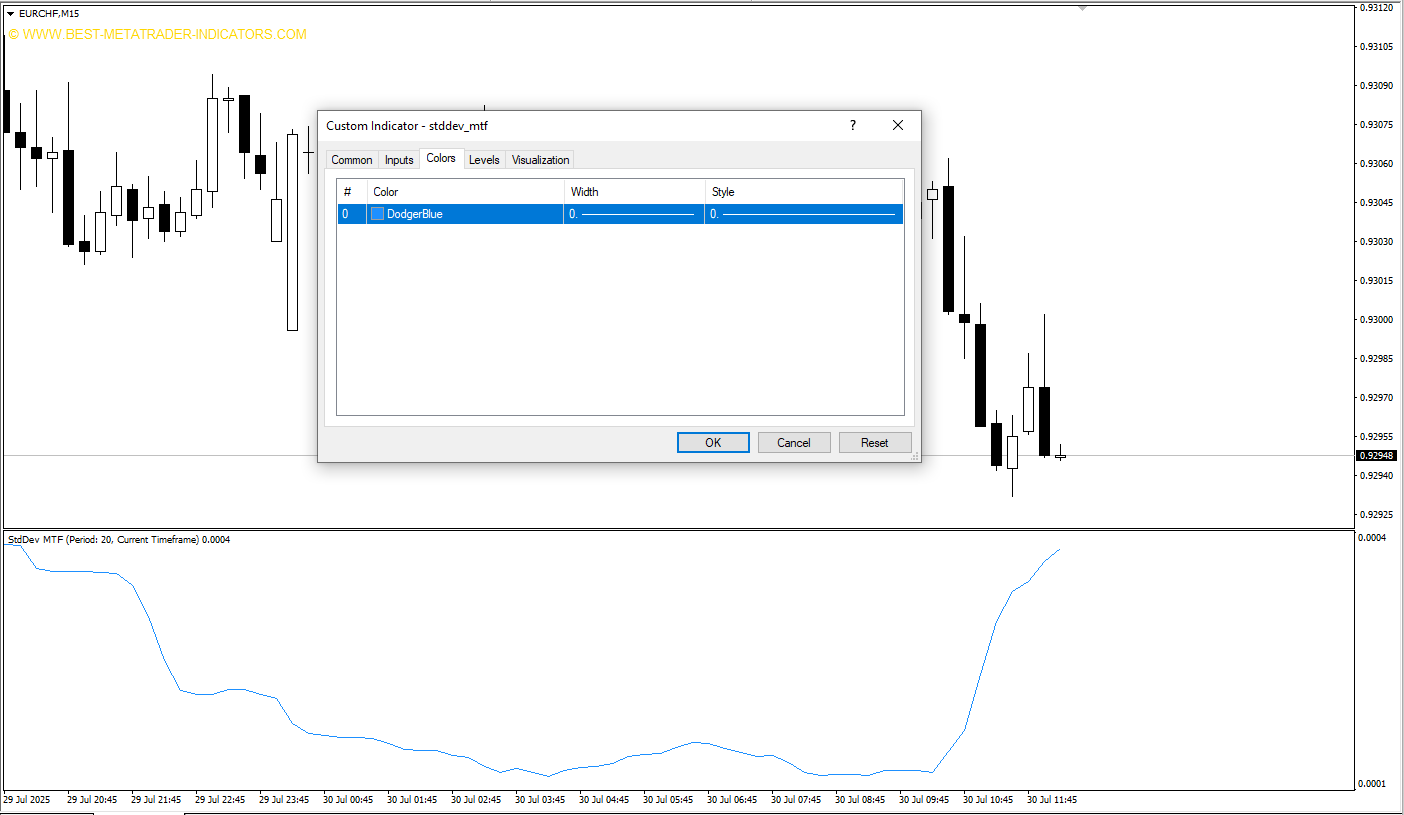Open the line Width selector in row 0
This screenshot has height=815, width=1404.
(x=634, y=214)
